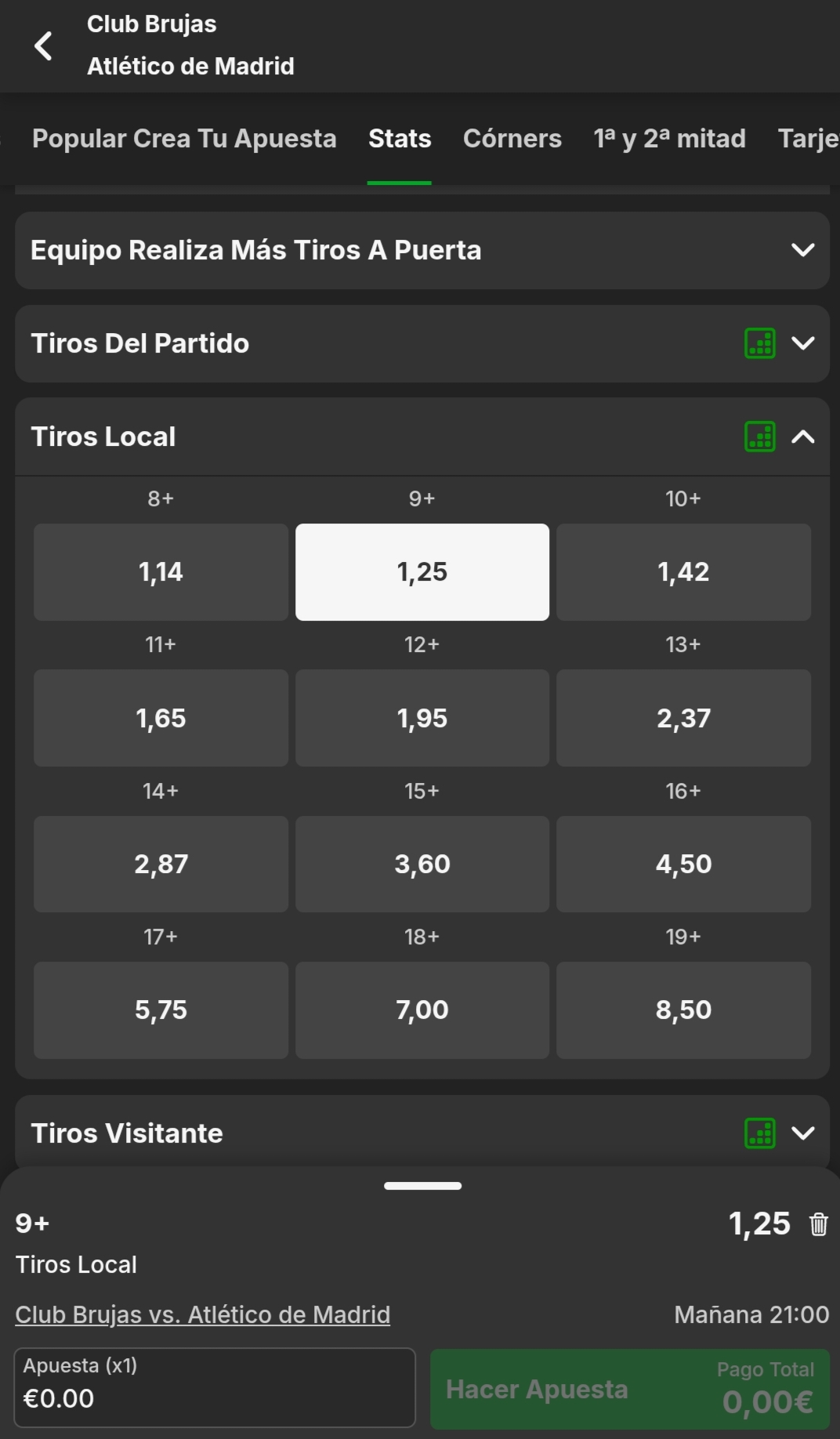Open stats icon in Tiros Visitante row

759,1133
